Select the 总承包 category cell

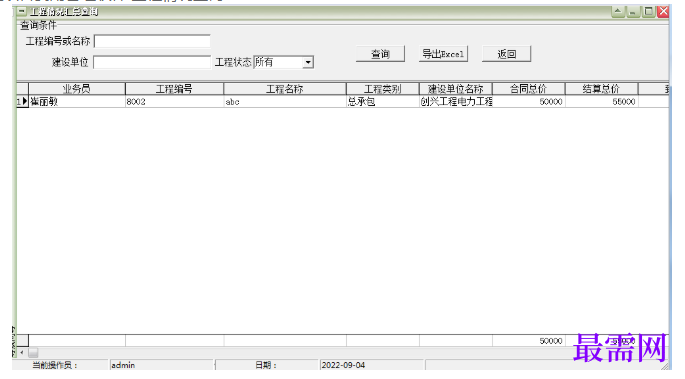383,101
